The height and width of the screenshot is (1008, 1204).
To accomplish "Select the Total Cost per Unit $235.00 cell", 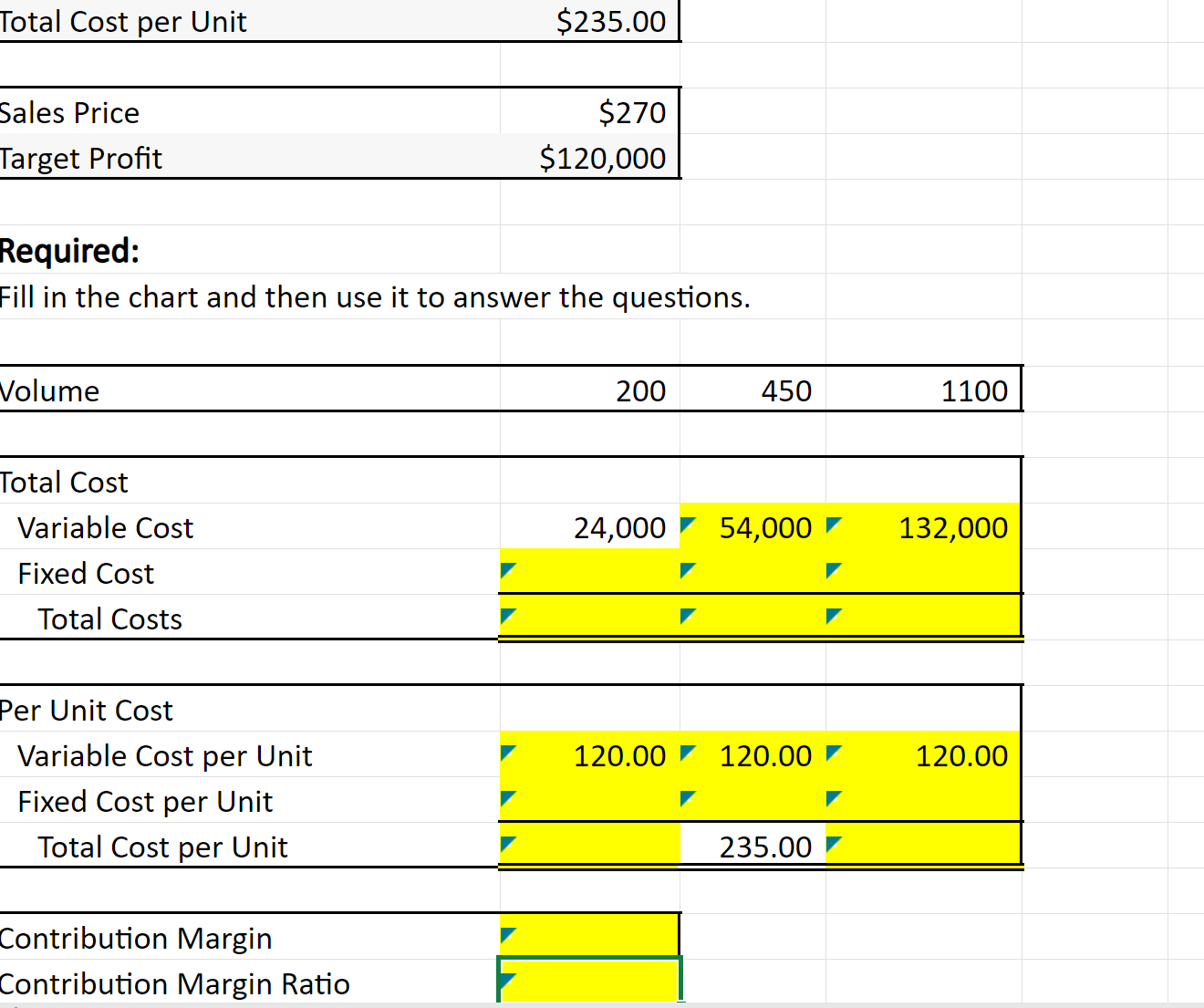I will (590, 21).
